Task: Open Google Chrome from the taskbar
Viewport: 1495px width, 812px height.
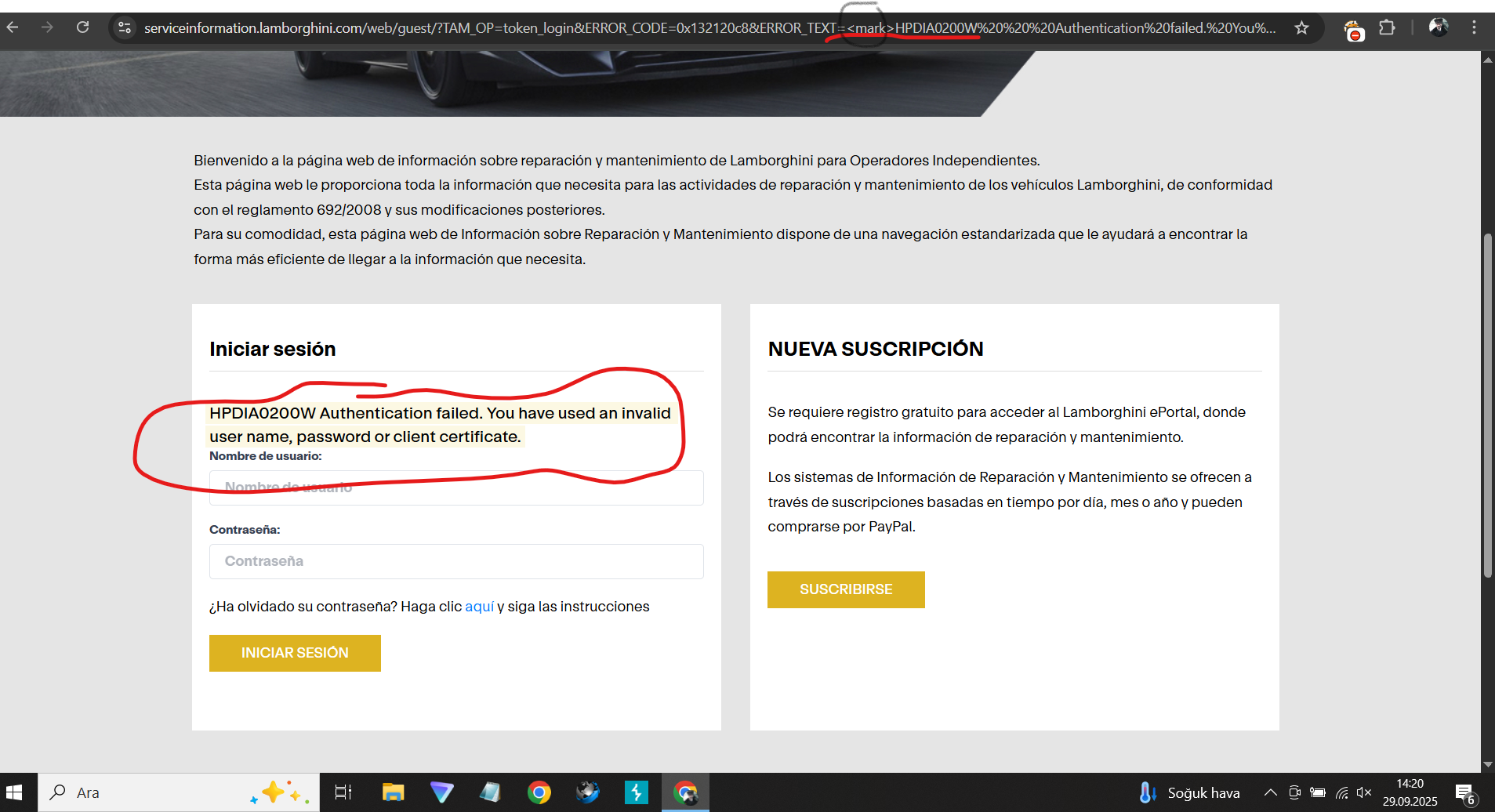Action: pos(539,792)
